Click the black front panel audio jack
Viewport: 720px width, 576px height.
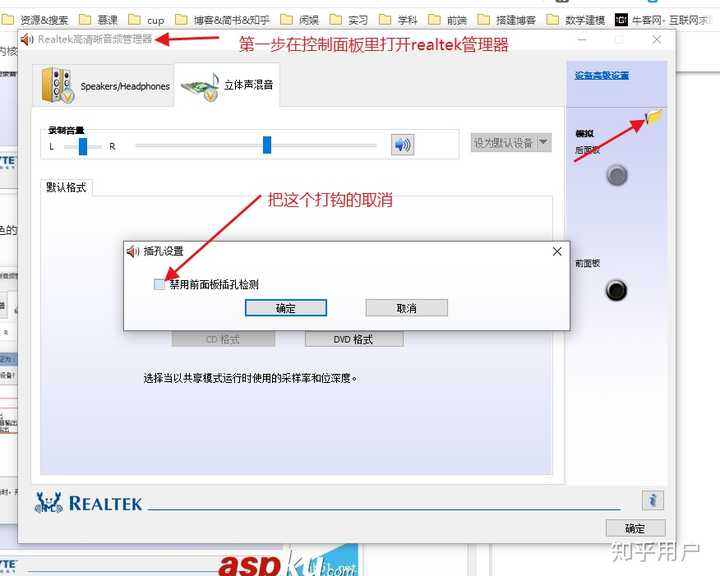point(617,291)
